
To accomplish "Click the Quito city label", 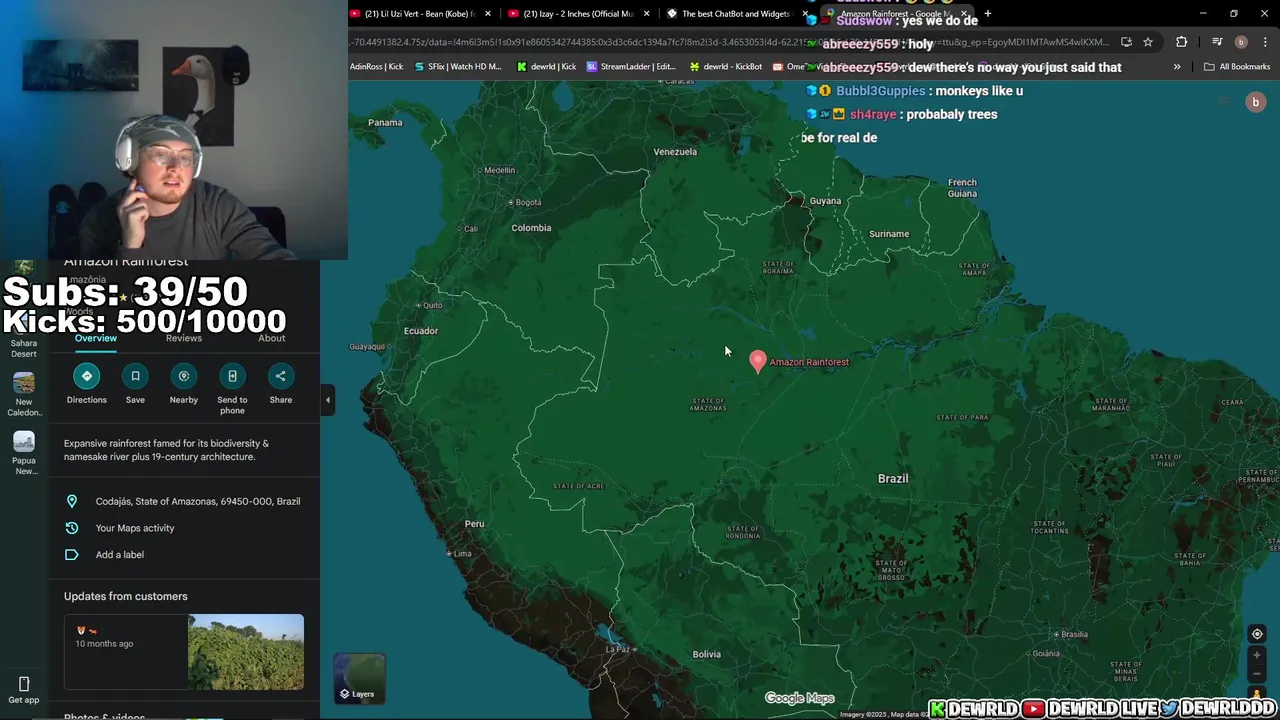I will [x=432, y=305].
